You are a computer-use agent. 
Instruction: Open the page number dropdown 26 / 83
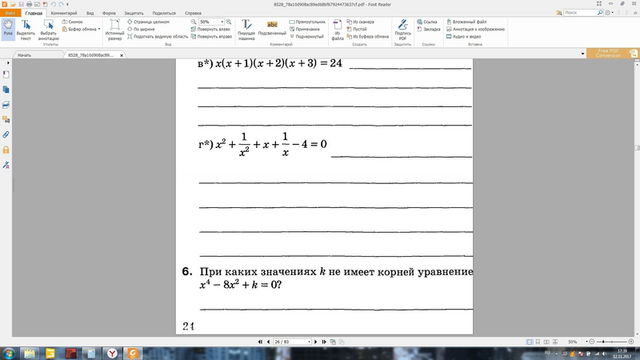pyautogui.click(x=292, y=342)
